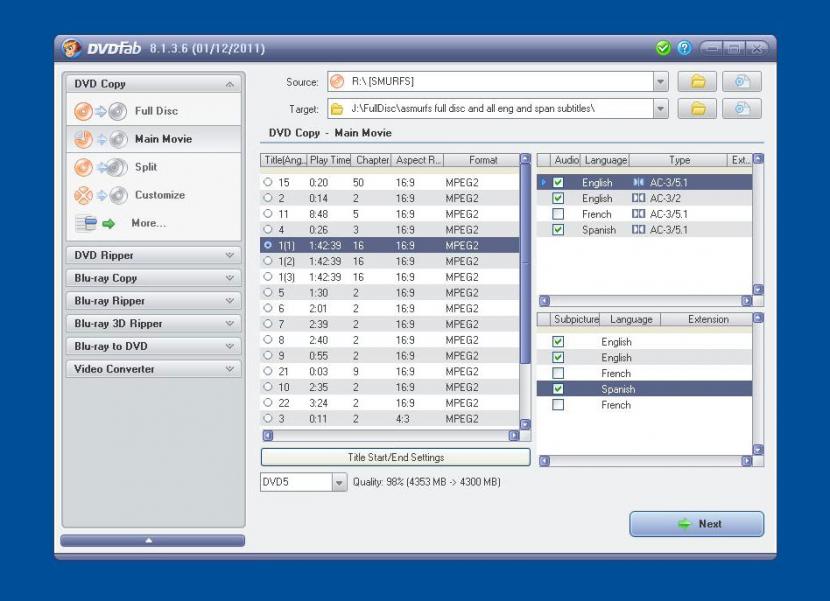The width and height of the screenshot is (830, 601).
Task: Click title list scroll-down arrow icon
Action: point(525,424)
